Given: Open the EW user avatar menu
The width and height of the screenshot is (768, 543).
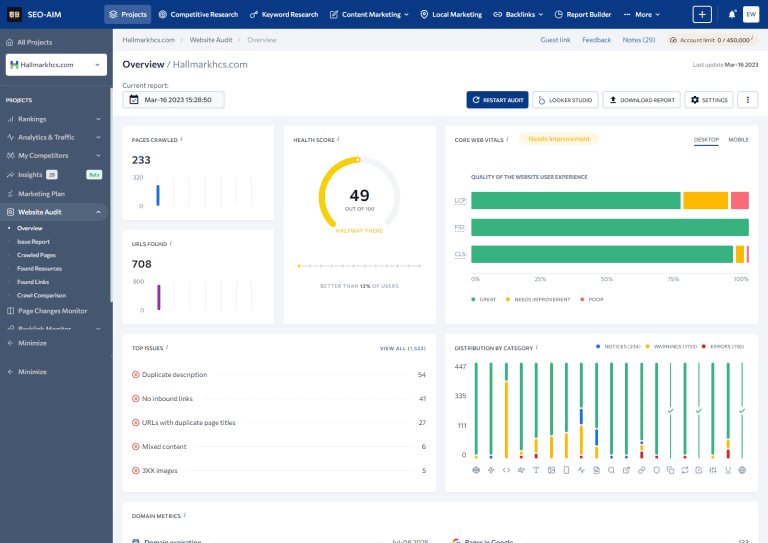Looking at the screenshot, I should click(751, 14).
